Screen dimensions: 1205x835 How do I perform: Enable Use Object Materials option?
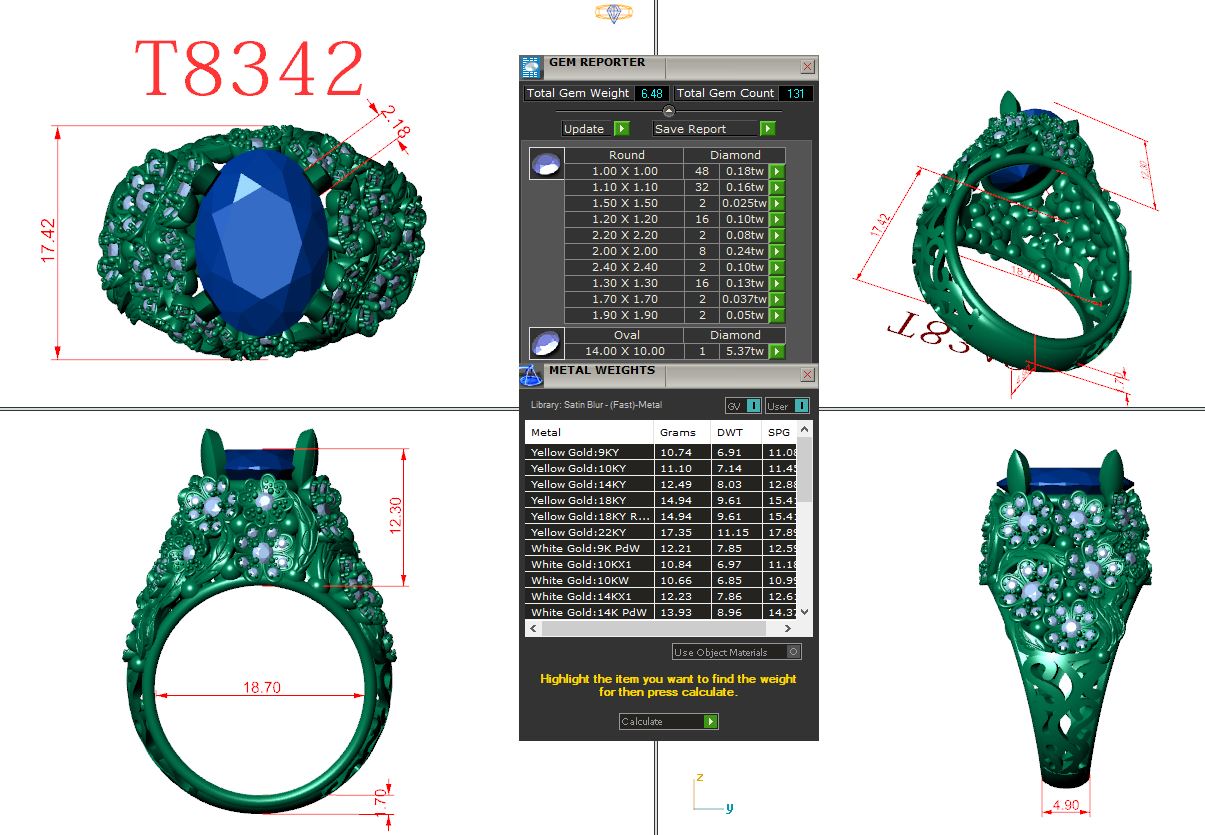[793, 652]
